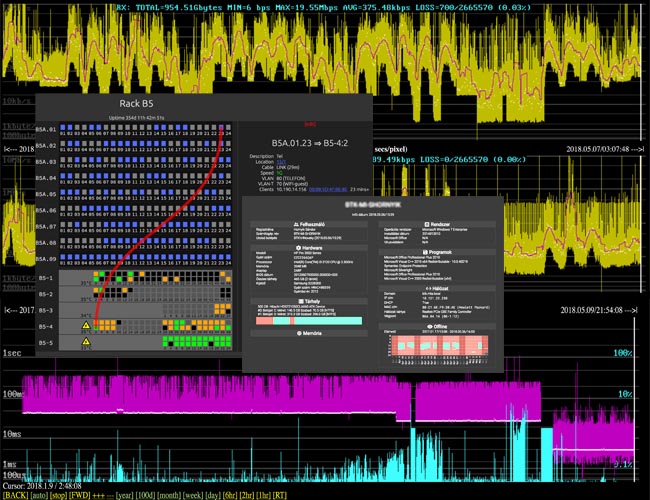The image size is (650, 500).
Task: Click the warning triangle icon on B5-4
Action: (x=86, y=326)
